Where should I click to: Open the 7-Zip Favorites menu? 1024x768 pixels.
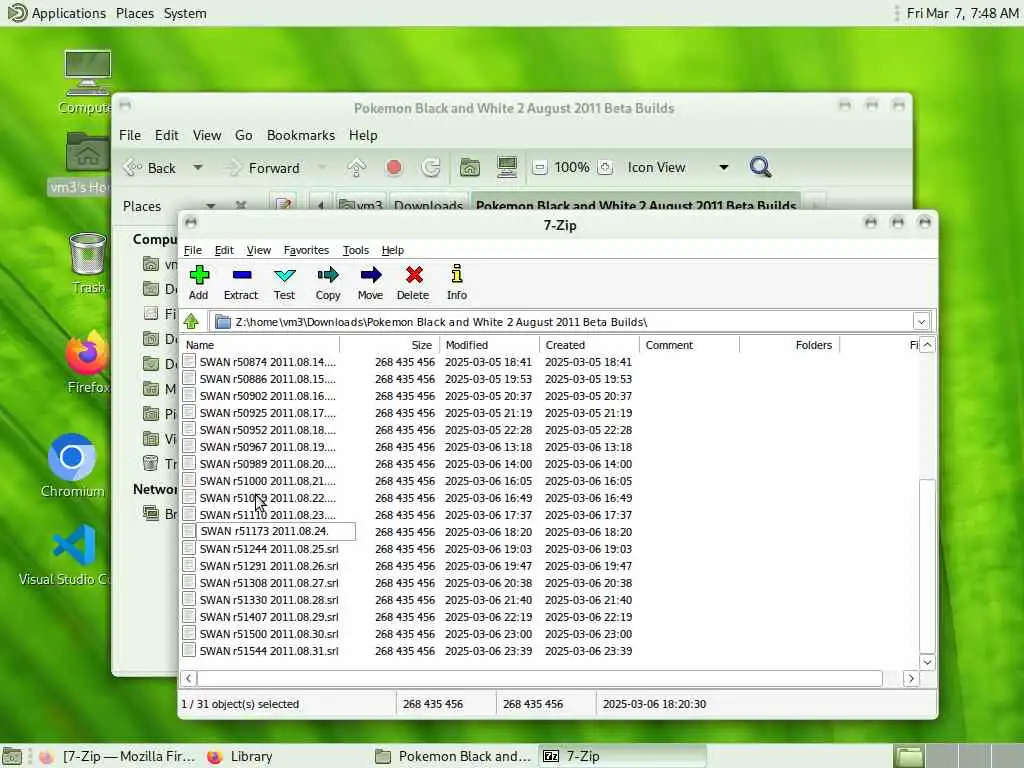(306, 250)
